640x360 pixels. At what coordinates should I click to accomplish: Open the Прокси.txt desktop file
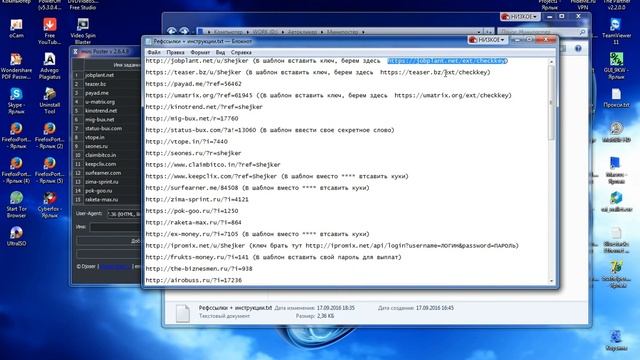click(616, 98)
